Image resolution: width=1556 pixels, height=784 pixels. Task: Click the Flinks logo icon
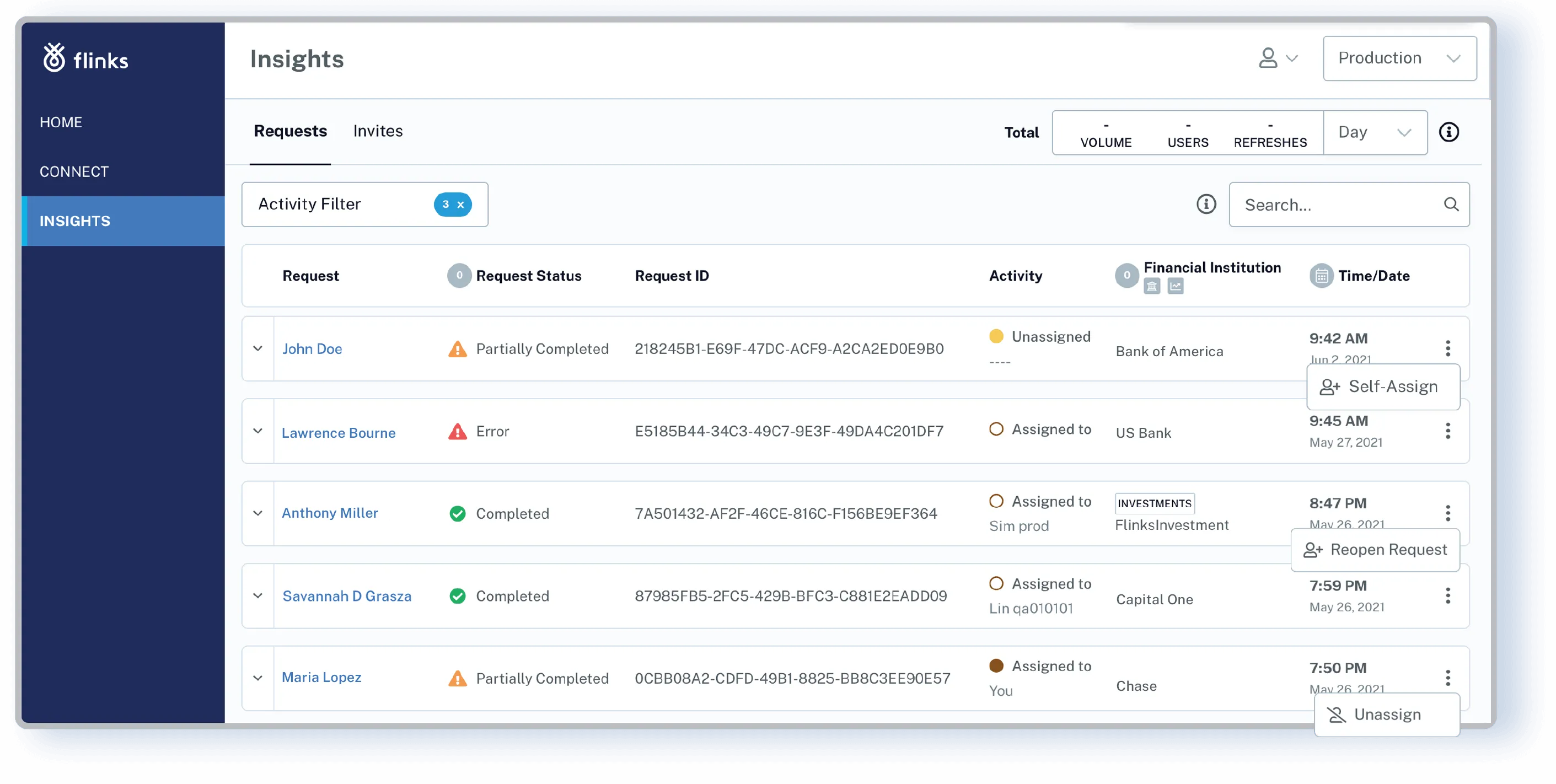55,58
